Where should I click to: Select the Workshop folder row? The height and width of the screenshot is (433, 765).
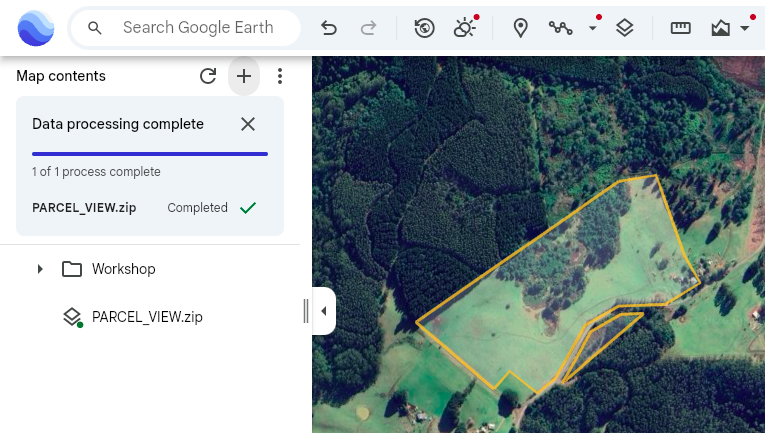150,269
